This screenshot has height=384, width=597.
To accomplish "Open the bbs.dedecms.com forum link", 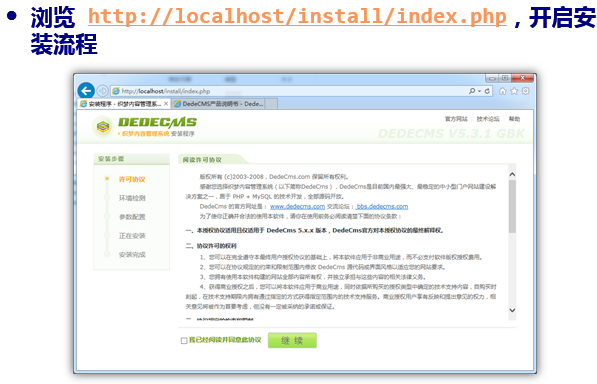I will coord(382,207).
